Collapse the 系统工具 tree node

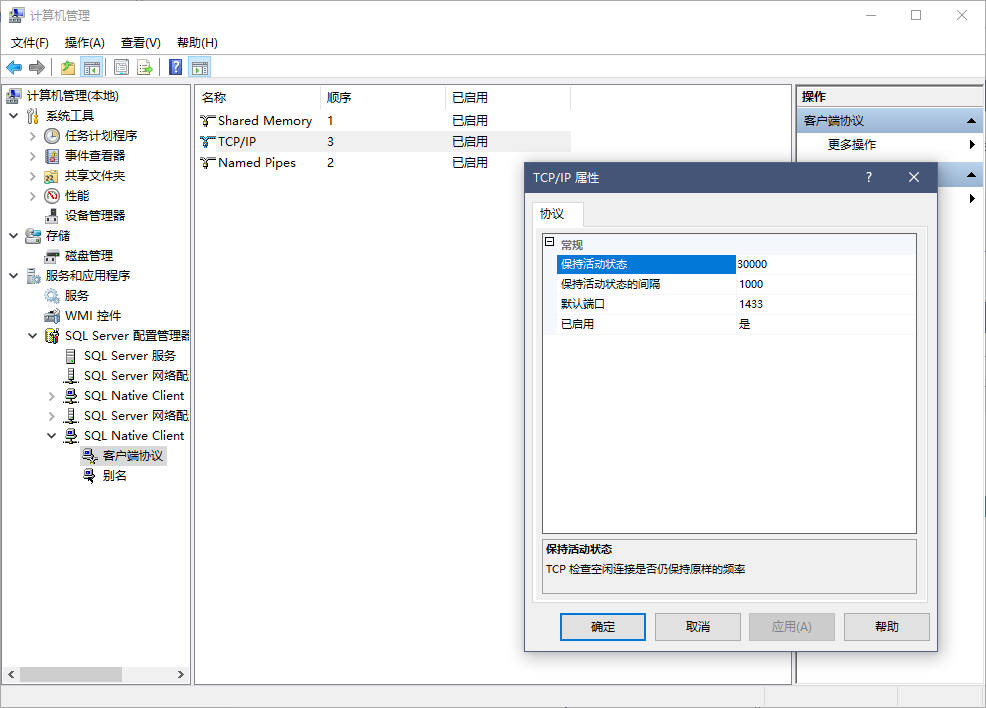coord(13,115)
